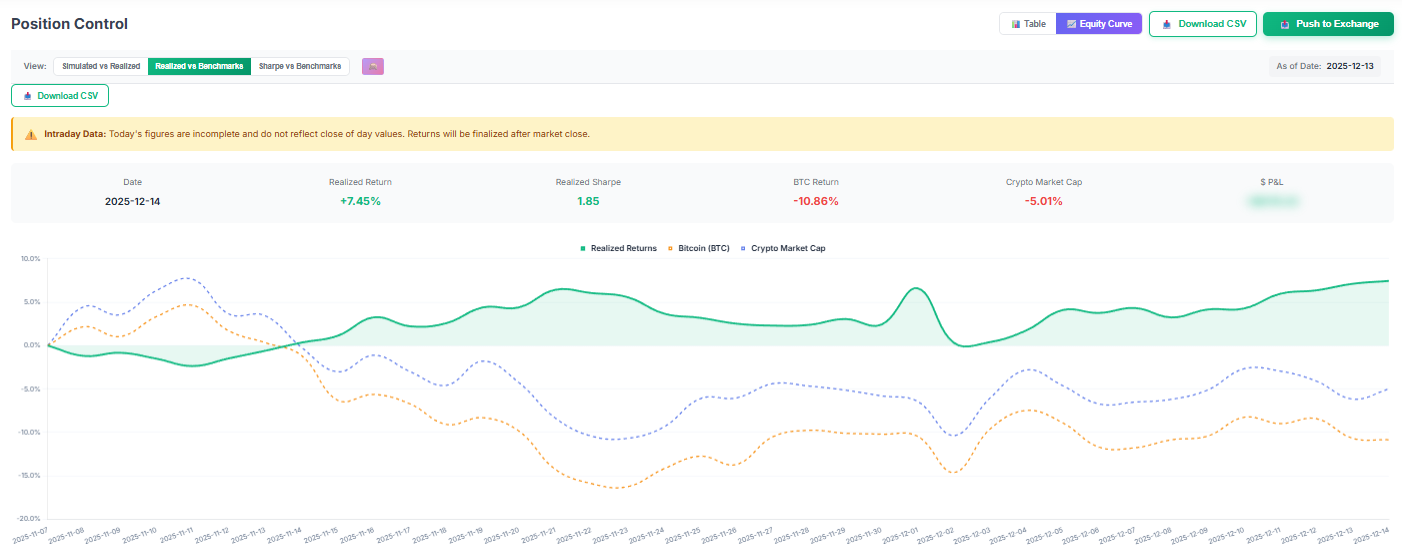Select the Realized vs Benchmarks view

(x=199, y=66)
